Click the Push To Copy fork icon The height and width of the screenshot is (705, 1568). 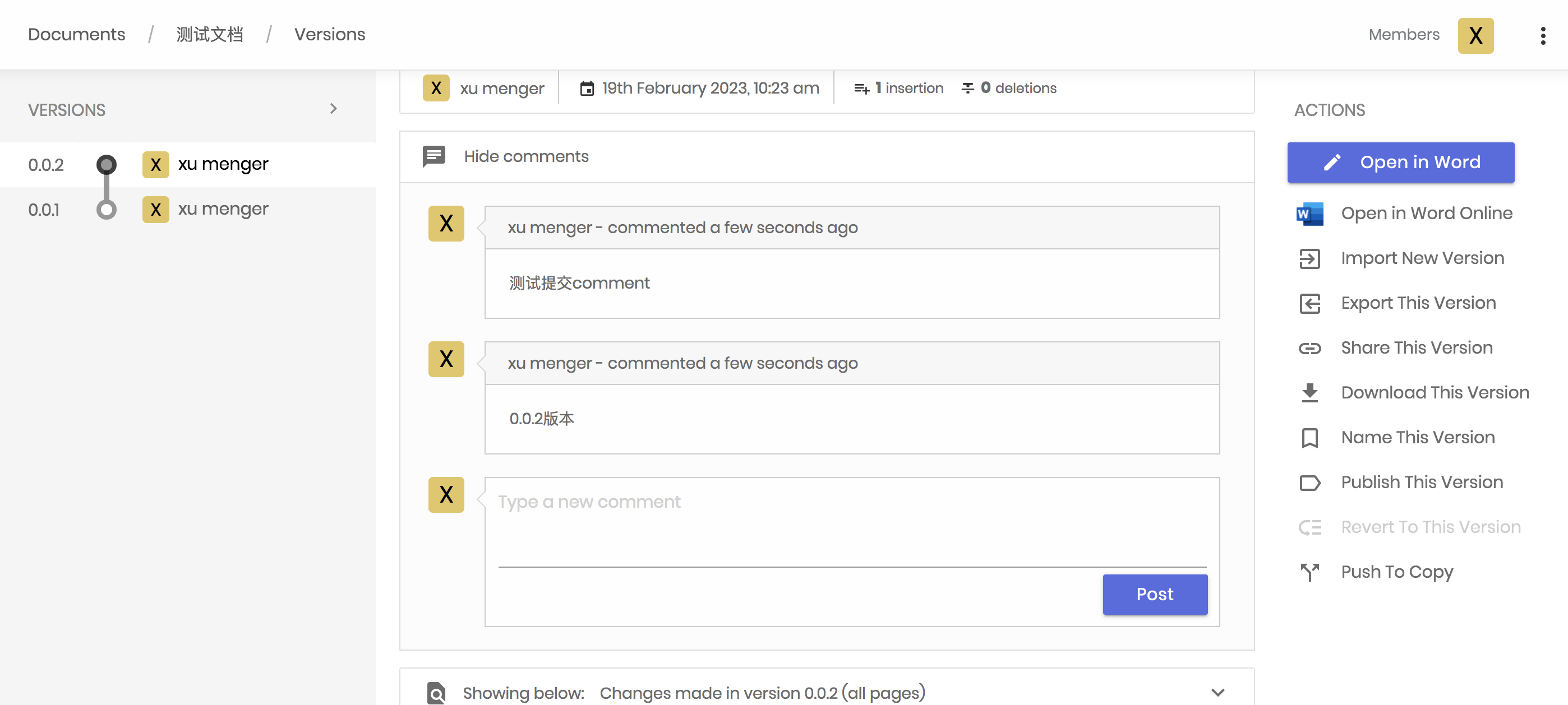1310,572
